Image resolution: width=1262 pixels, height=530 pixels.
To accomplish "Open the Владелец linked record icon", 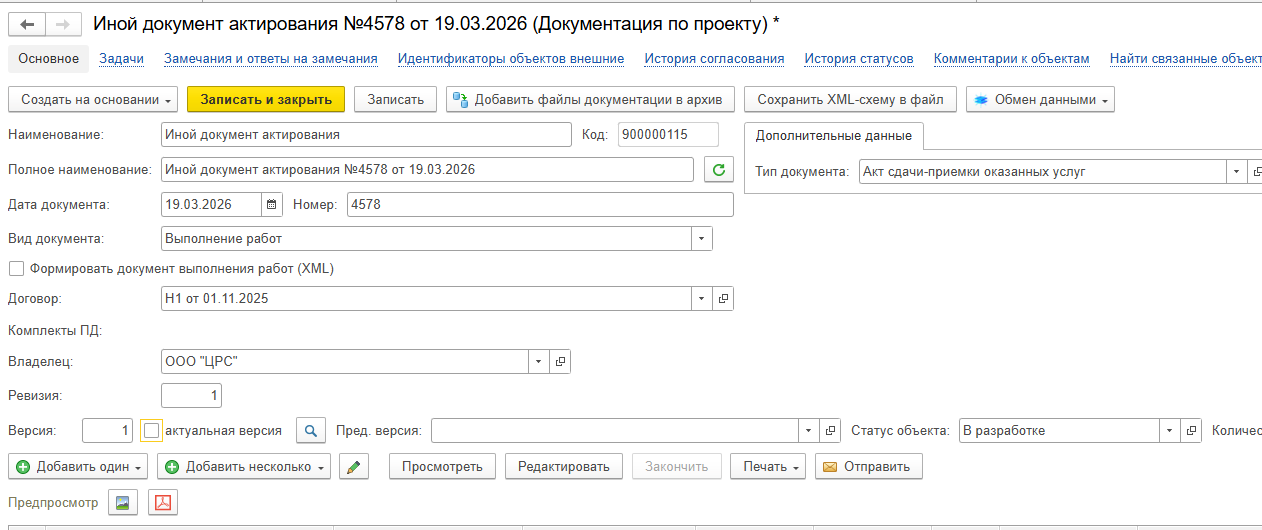I will click(560, 362).
